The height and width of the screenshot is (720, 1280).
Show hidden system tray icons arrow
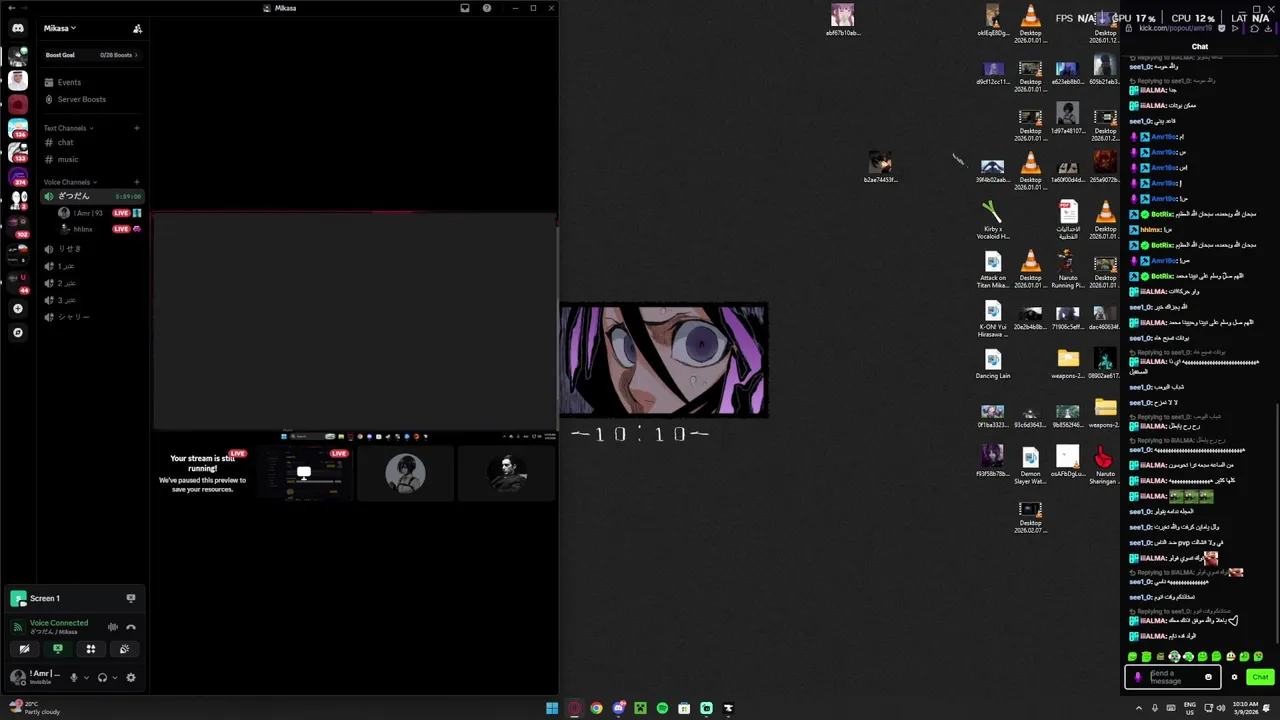tap(1138, 708)
